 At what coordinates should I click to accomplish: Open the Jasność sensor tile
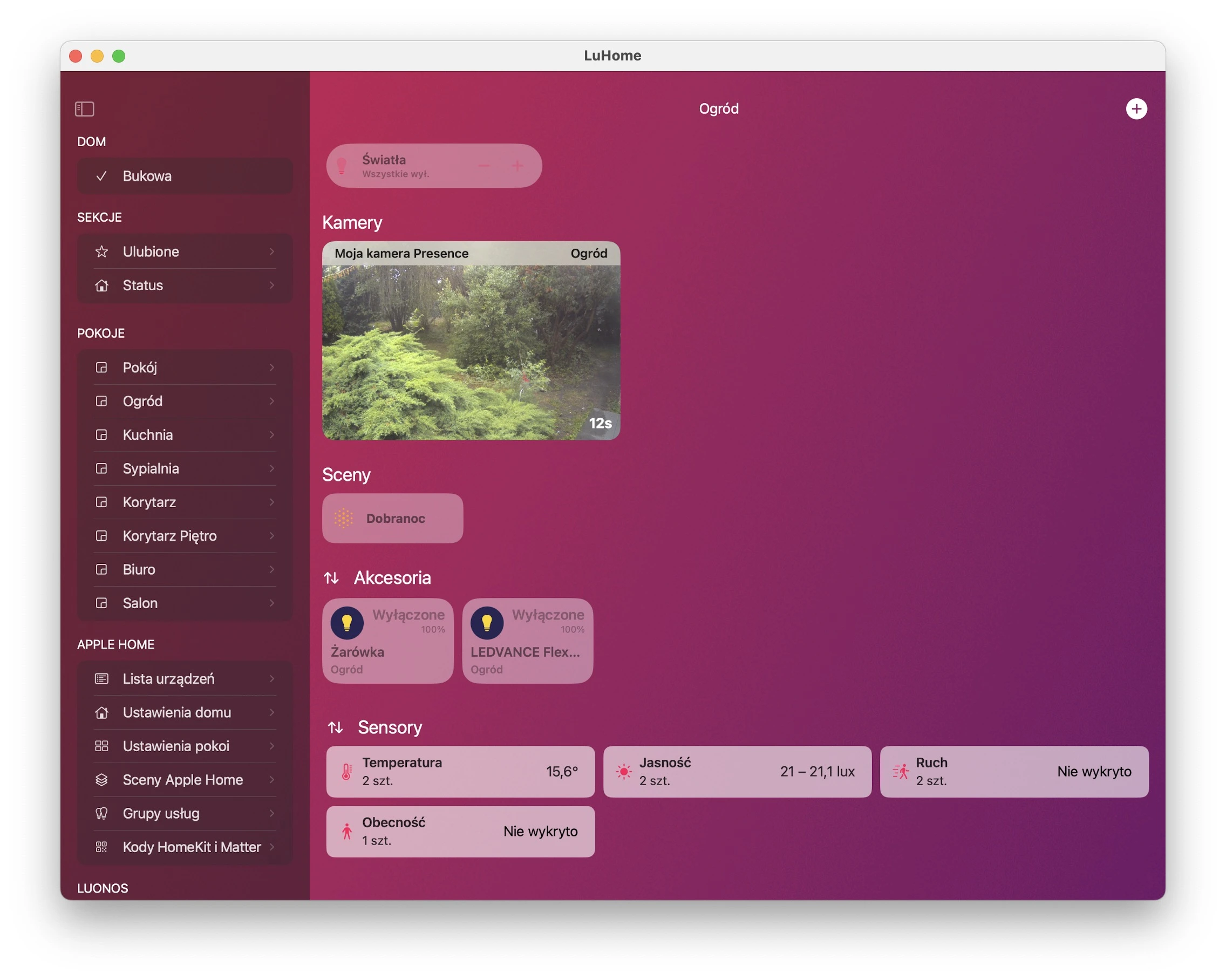pyautogui.click(x=738, y=771)
